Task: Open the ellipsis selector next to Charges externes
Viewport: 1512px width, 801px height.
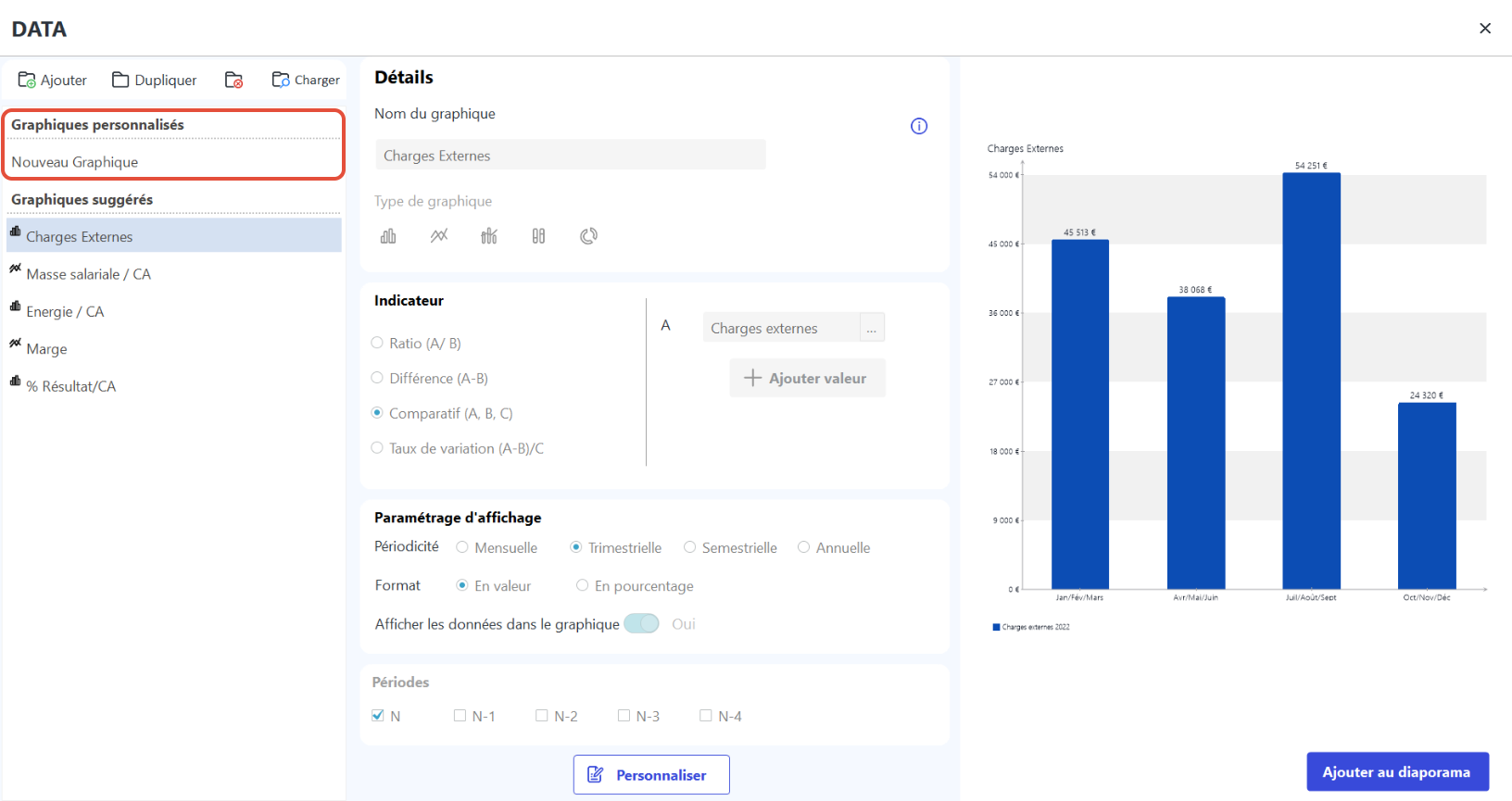Action: [x=872, y=328]
